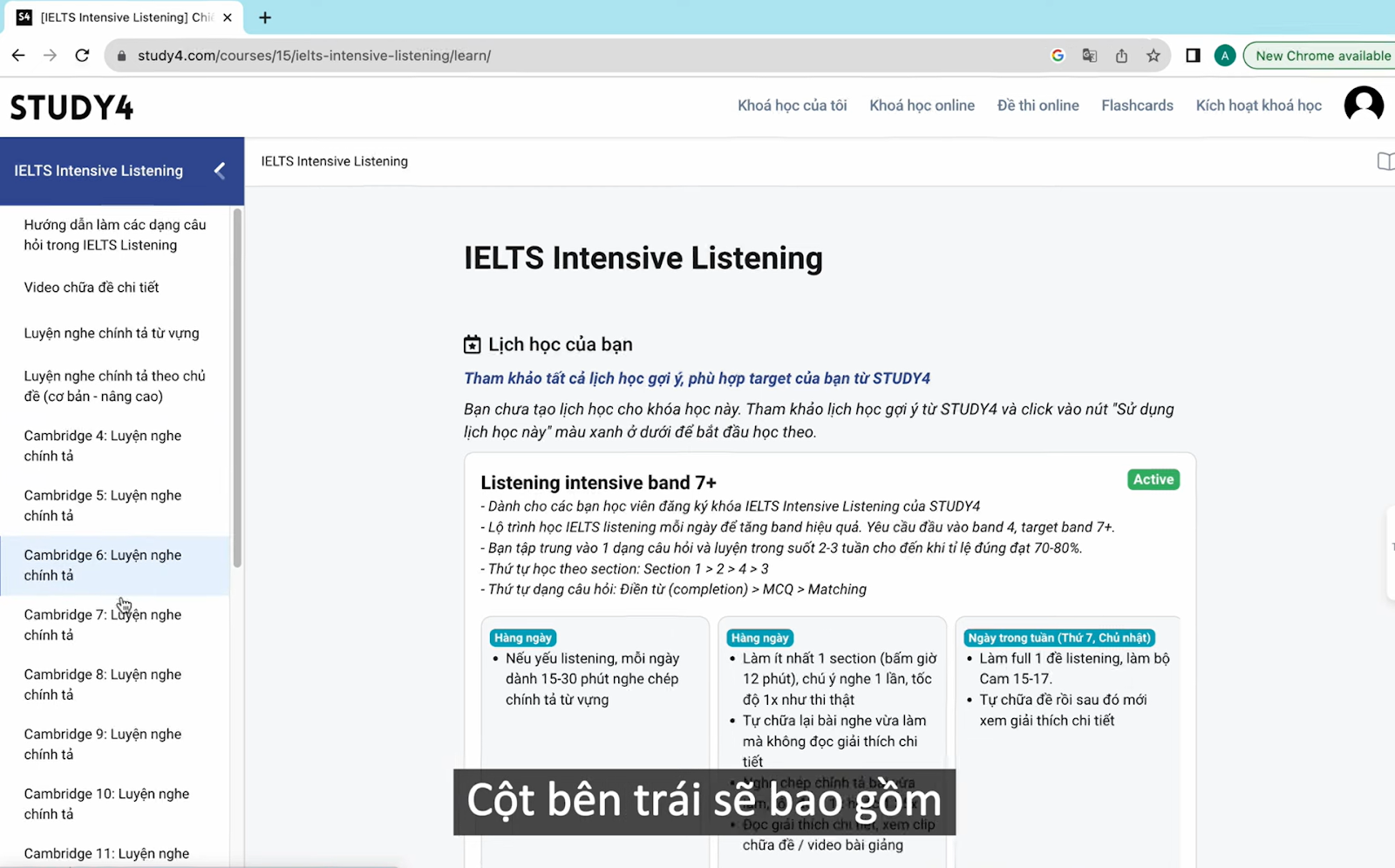Viewport: 1395px width, 868px height.
Task: Open the STUDY4 homepage logo
Action: point(71,107)
